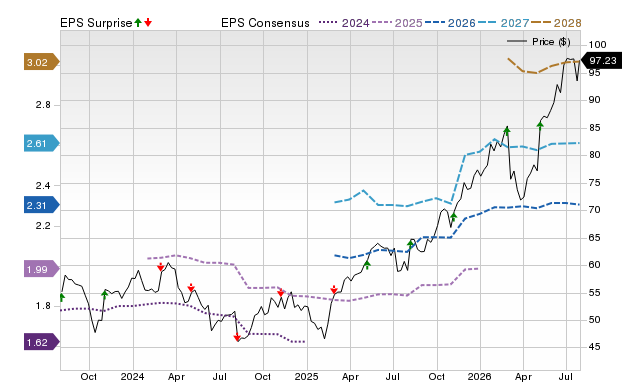640x382 pixels.
Task: Click the 2.2 EPS axis label
Action: click(43, 226)
